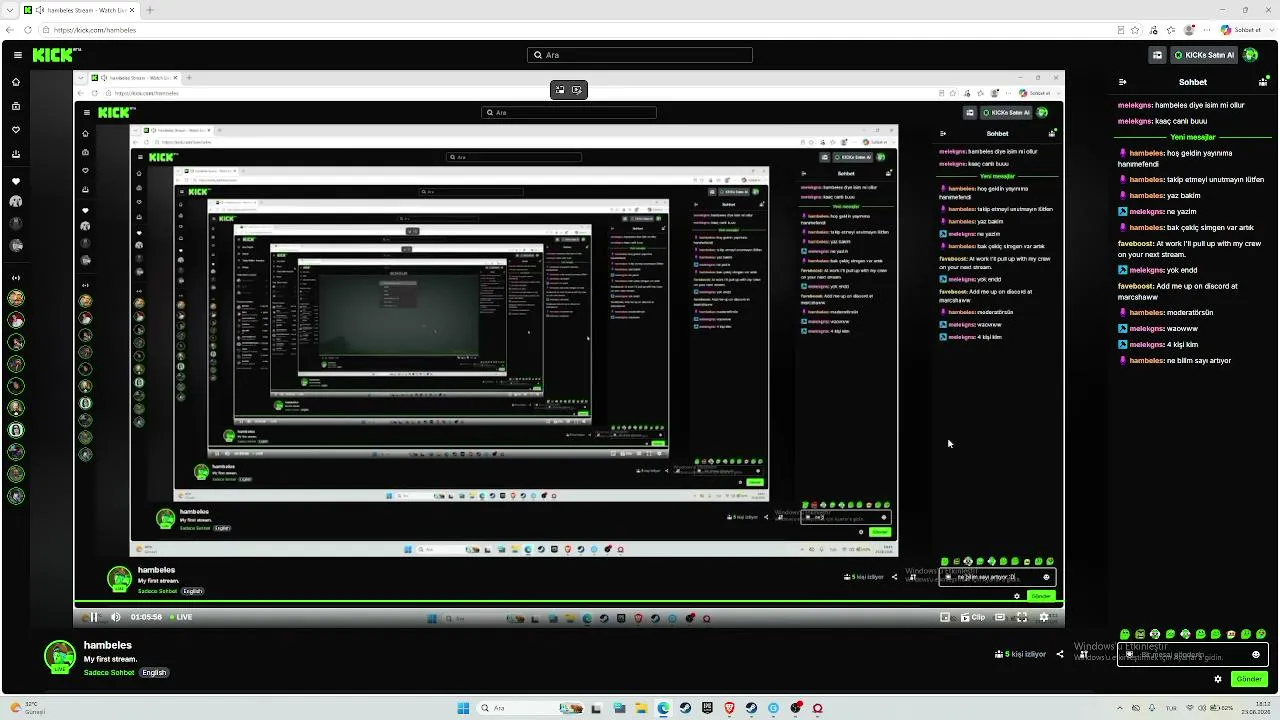Screen dimensions: 1280x720
Task: Go to Home in the Kick sidebar
Action: point(16,82)
